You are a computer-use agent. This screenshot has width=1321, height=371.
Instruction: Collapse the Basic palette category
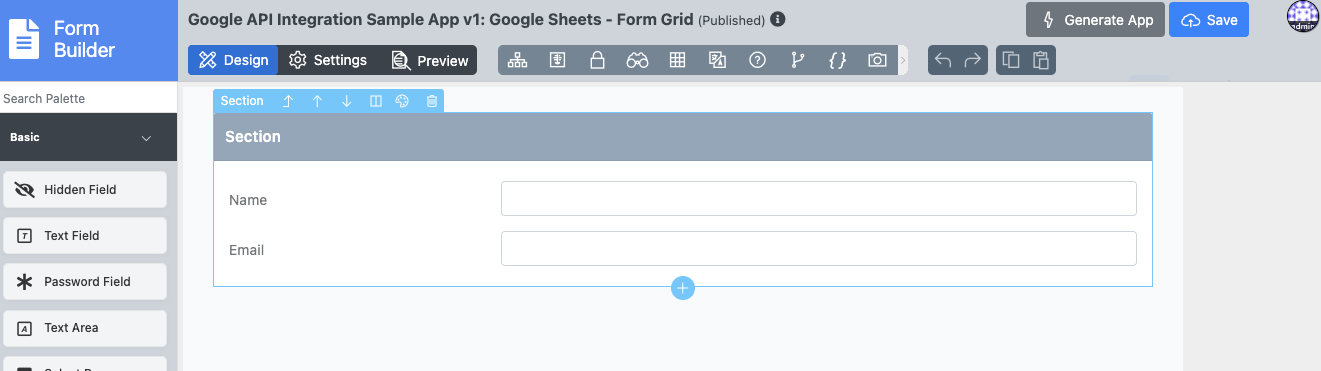[x=147, y=138]
